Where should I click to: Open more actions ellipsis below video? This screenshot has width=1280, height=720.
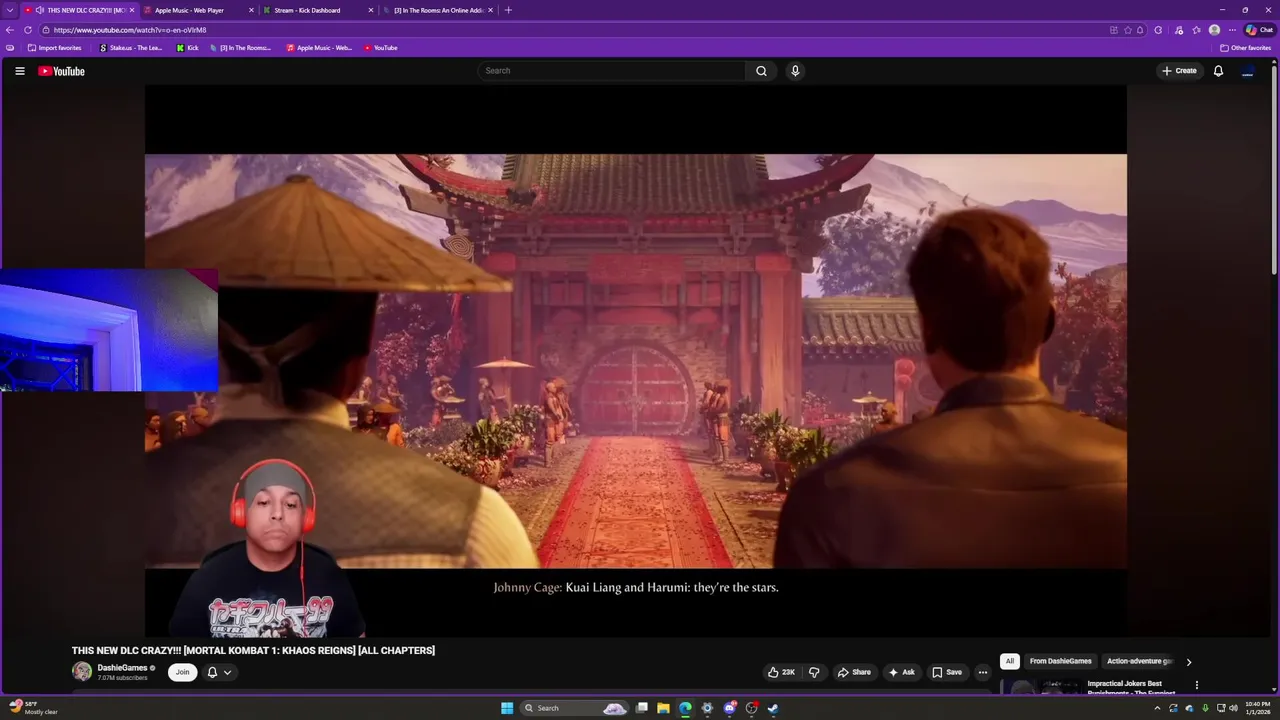tap(982, 672)
